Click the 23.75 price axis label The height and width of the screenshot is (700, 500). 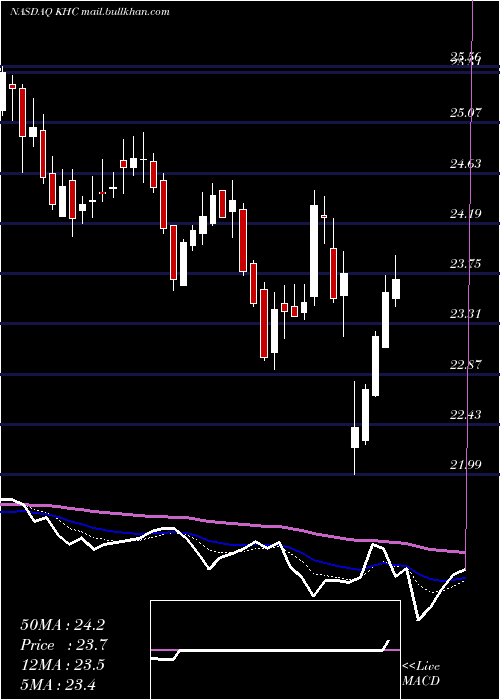[x=466, y=264]
